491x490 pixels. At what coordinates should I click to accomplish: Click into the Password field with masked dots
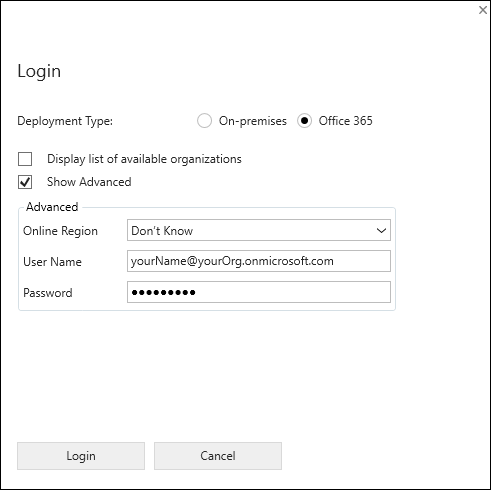tap(259, 292)
